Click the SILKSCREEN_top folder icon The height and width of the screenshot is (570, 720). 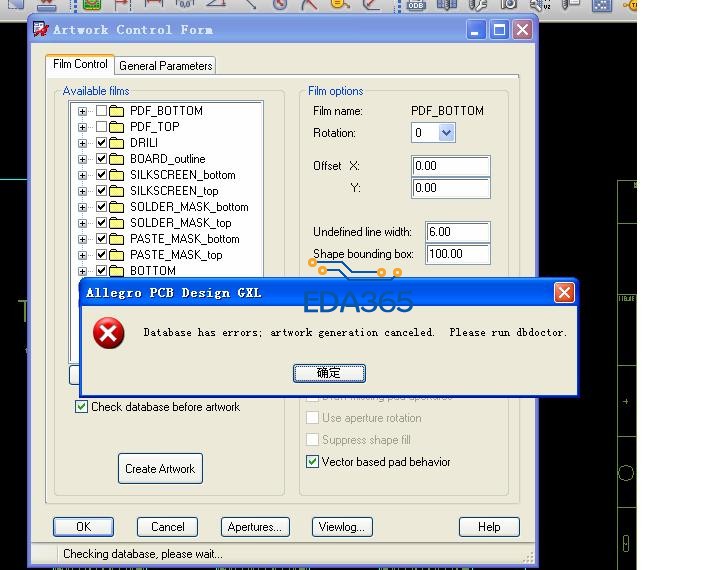pyautogui.click(x=117, y=191)
